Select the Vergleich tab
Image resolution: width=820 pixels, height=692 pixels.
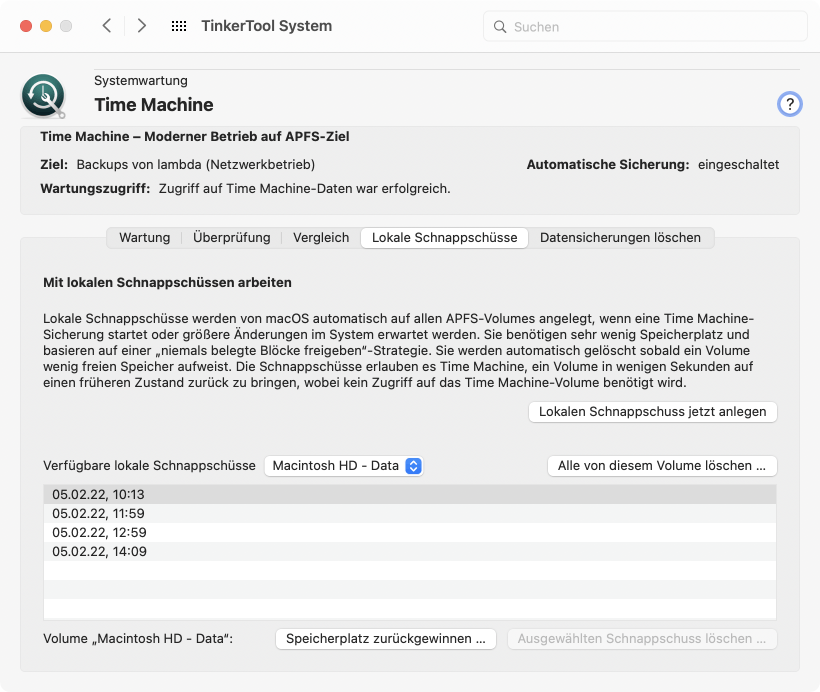coord(321,237)
